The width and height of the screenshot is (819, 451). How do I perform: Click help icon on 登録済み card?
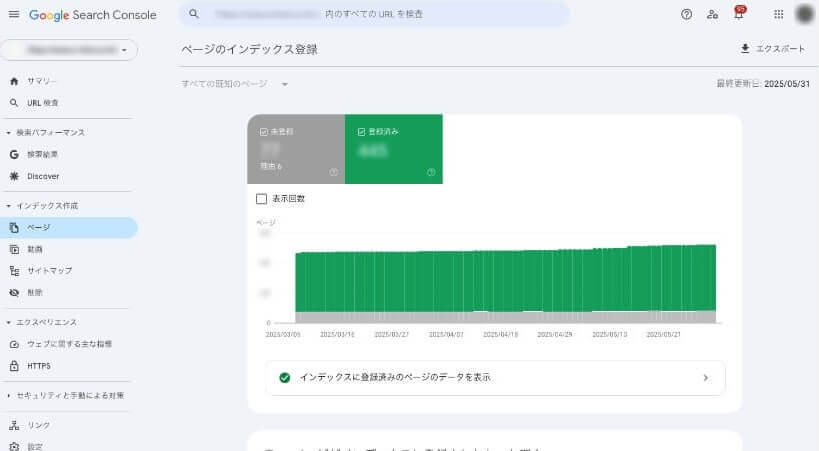click(431, 172)
